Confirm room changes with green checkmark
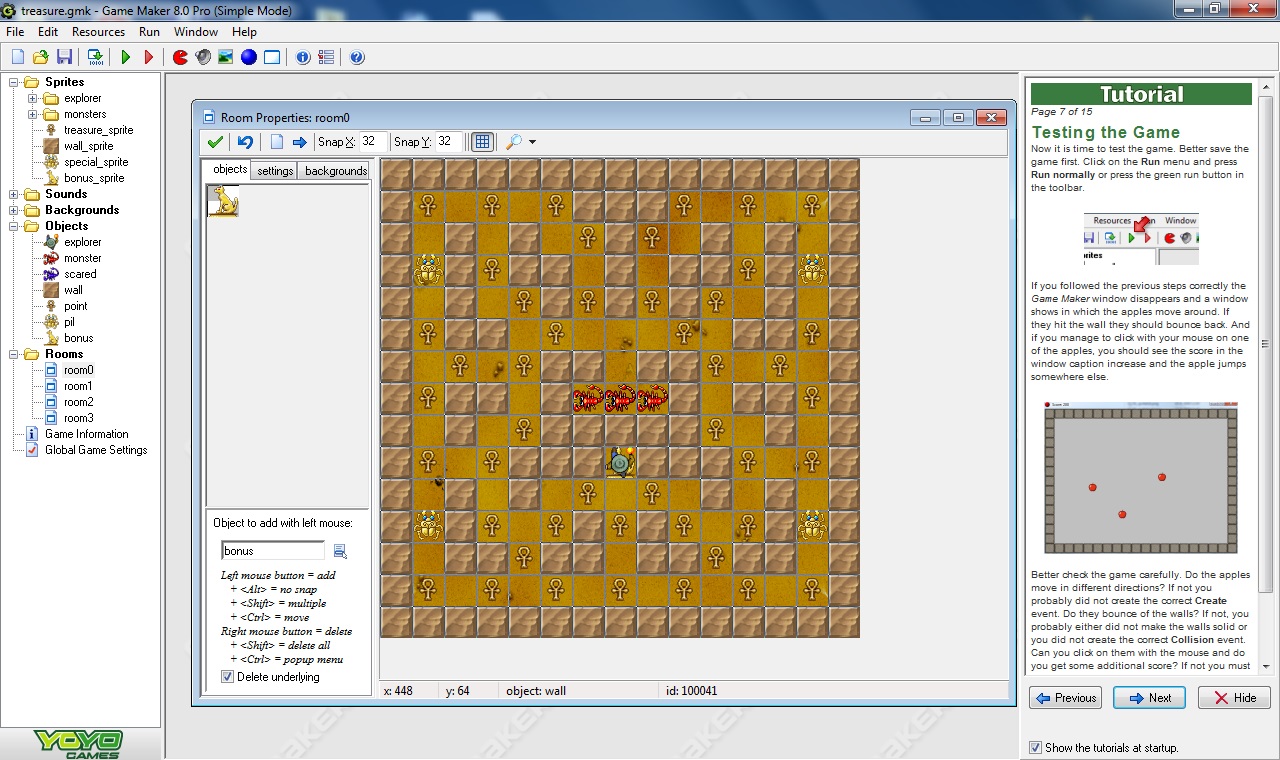1280x760 pixels. (x=215, y=142)
